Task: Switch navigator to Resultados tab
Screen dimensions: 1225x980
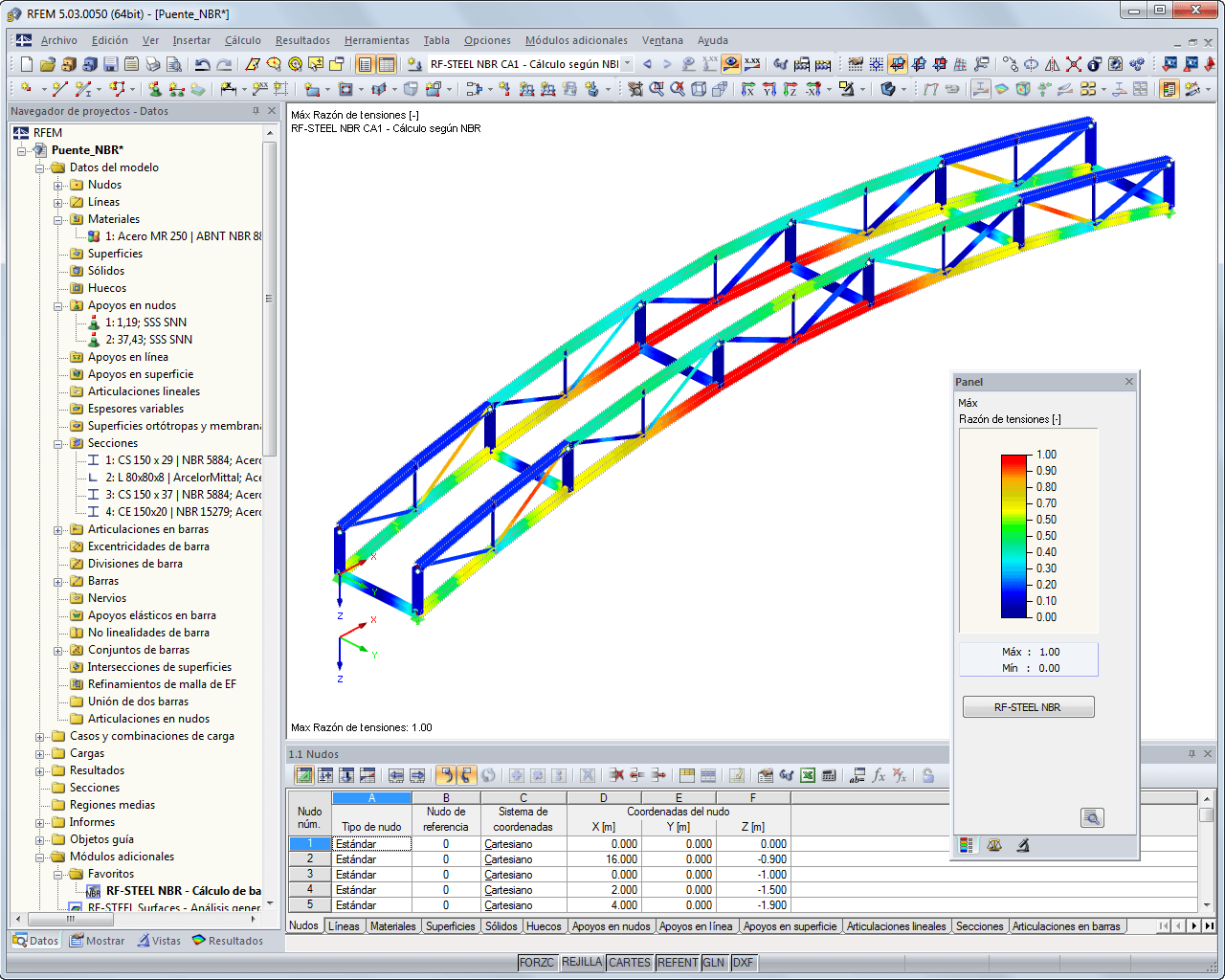Action: 228,941
